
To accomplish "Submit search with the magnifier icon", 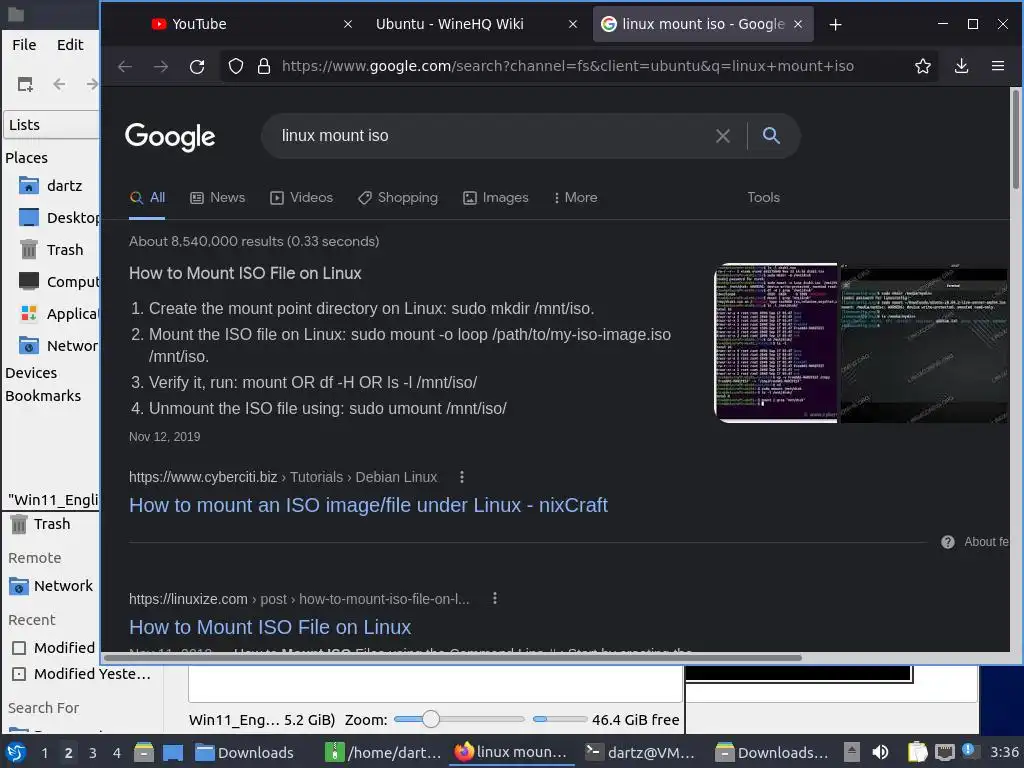I will [x=771, y=135].
